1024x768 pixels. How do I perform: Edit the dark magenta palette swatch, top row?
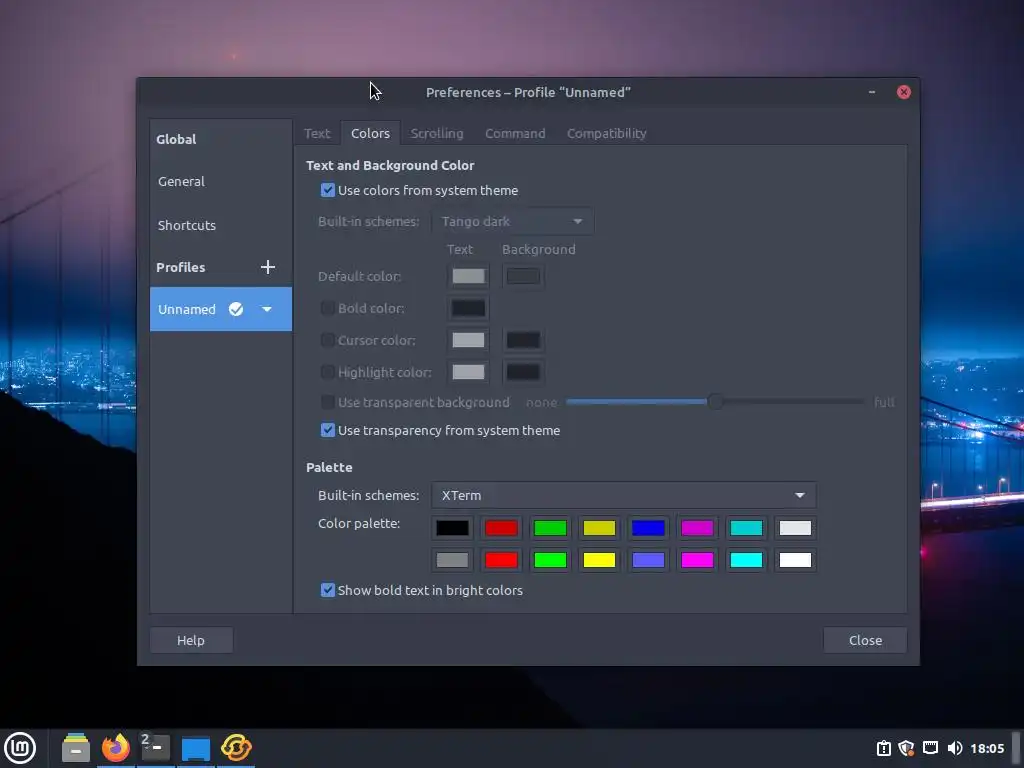coord(697,528)
